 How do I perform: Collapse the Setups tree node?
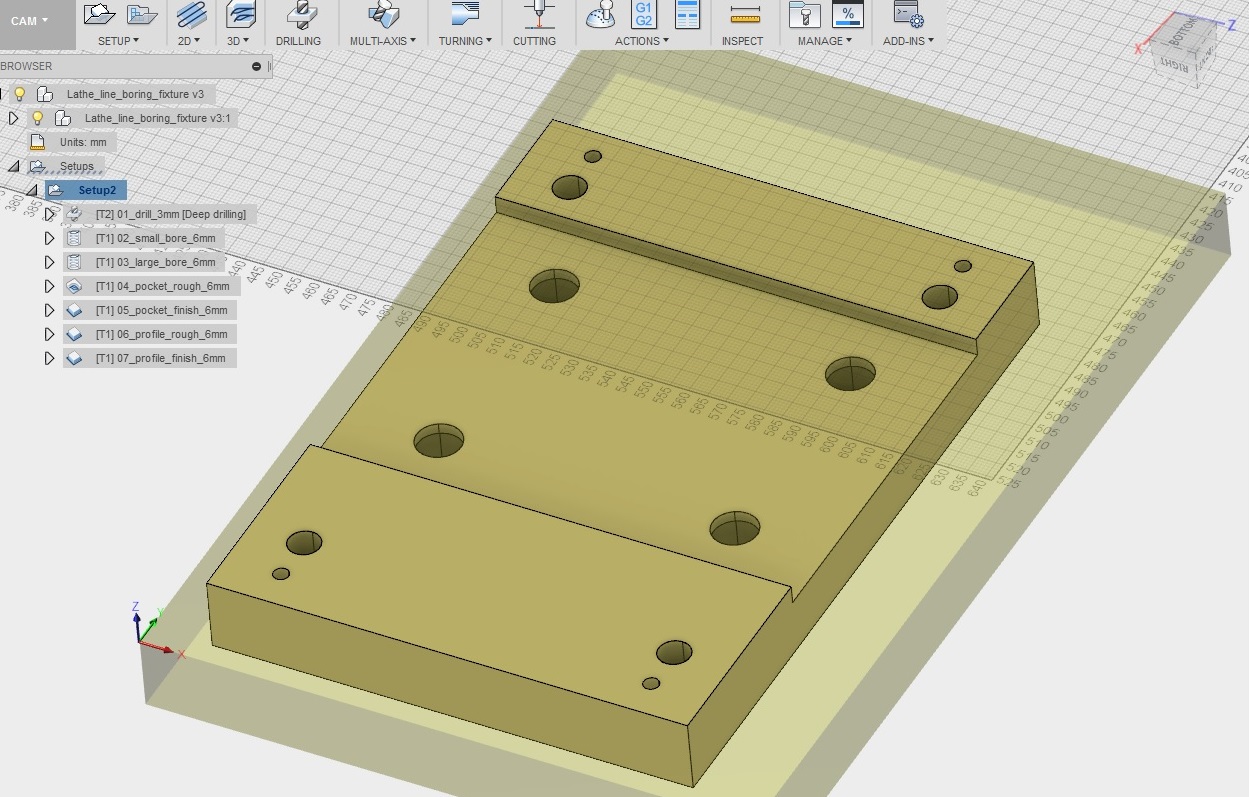[14, 166]
